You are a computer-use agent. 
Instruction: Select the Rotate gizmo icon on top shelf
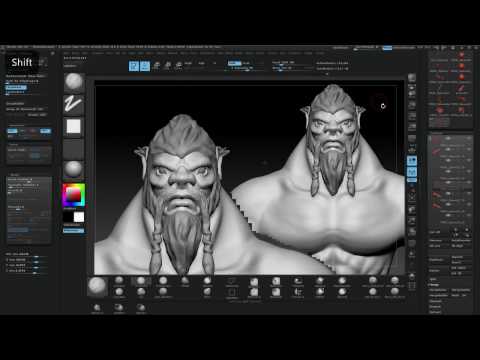click(179, 66)
